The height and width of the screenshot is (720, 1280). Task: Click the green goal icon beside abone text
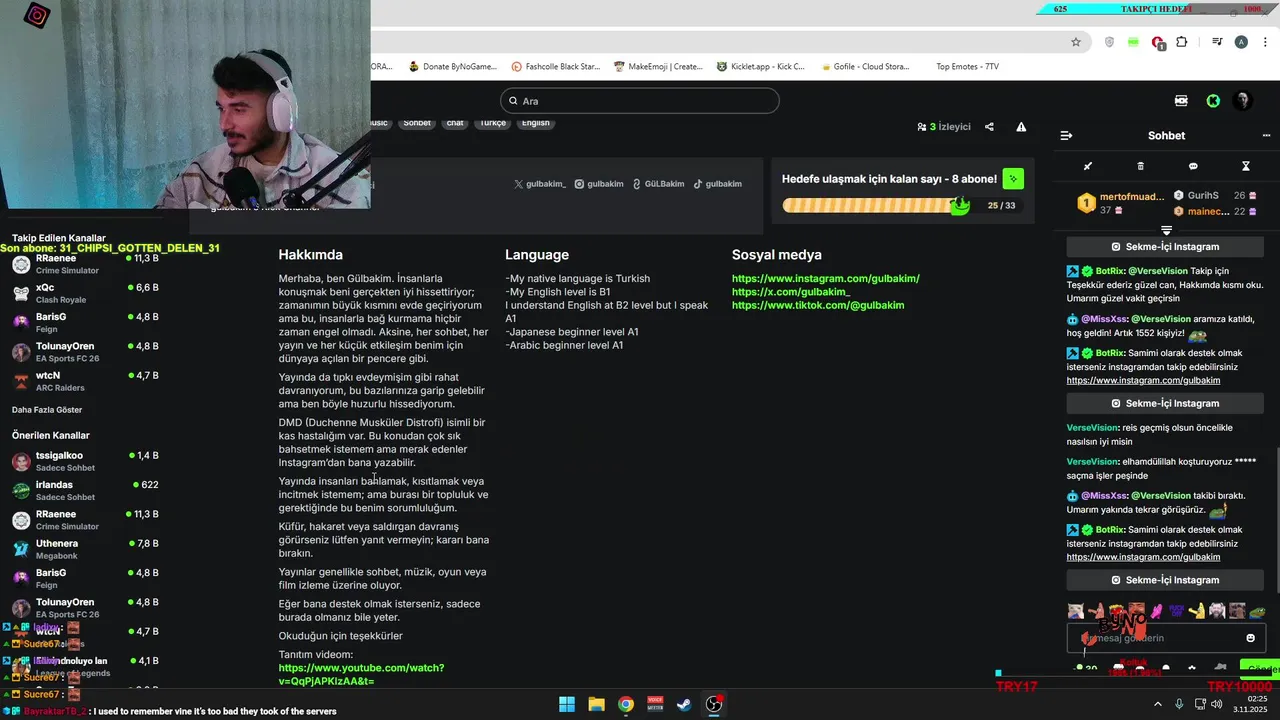coord(1013,179)
